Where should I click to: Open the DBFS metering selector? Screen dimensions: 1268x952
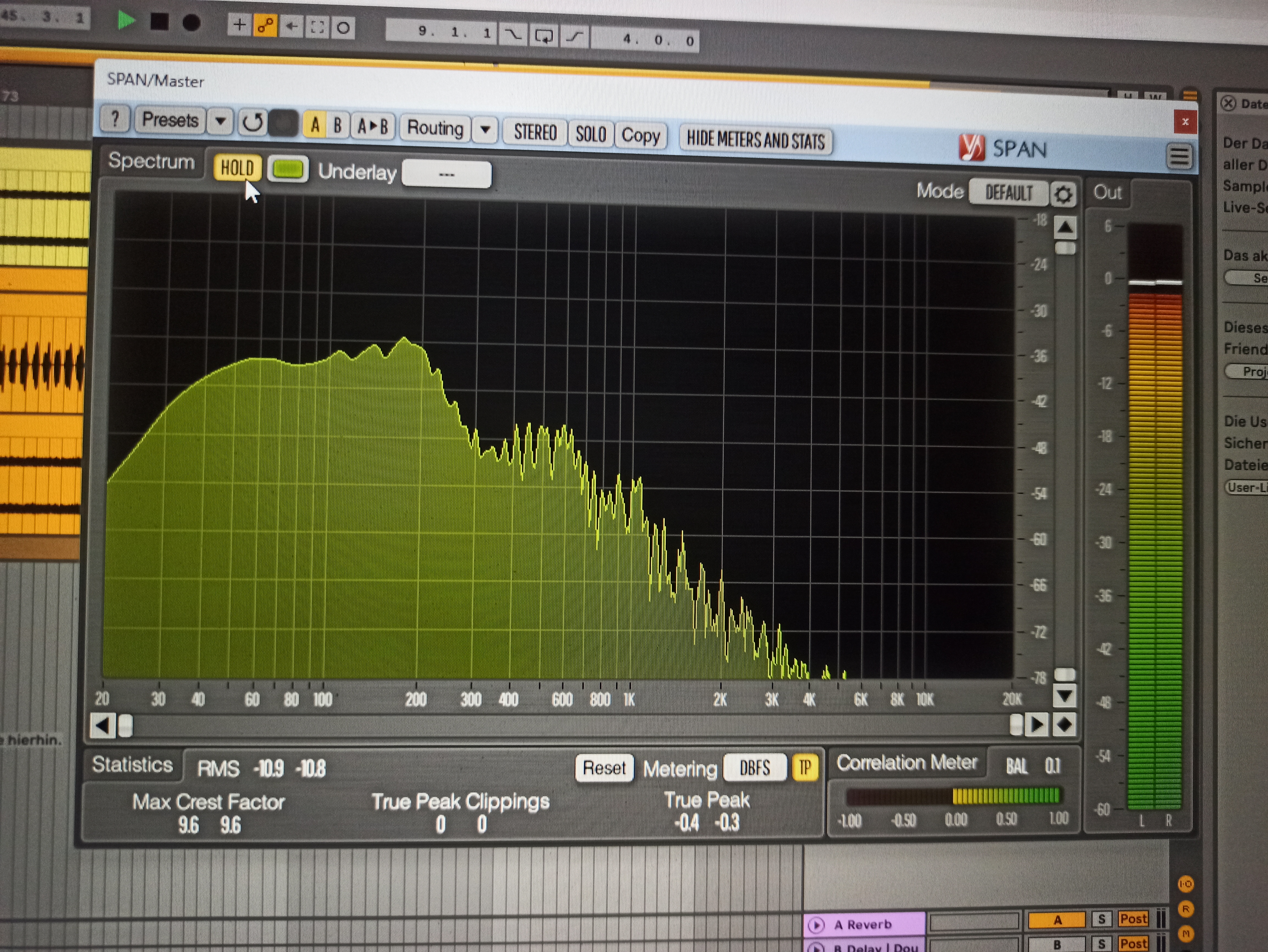point(754,767)
